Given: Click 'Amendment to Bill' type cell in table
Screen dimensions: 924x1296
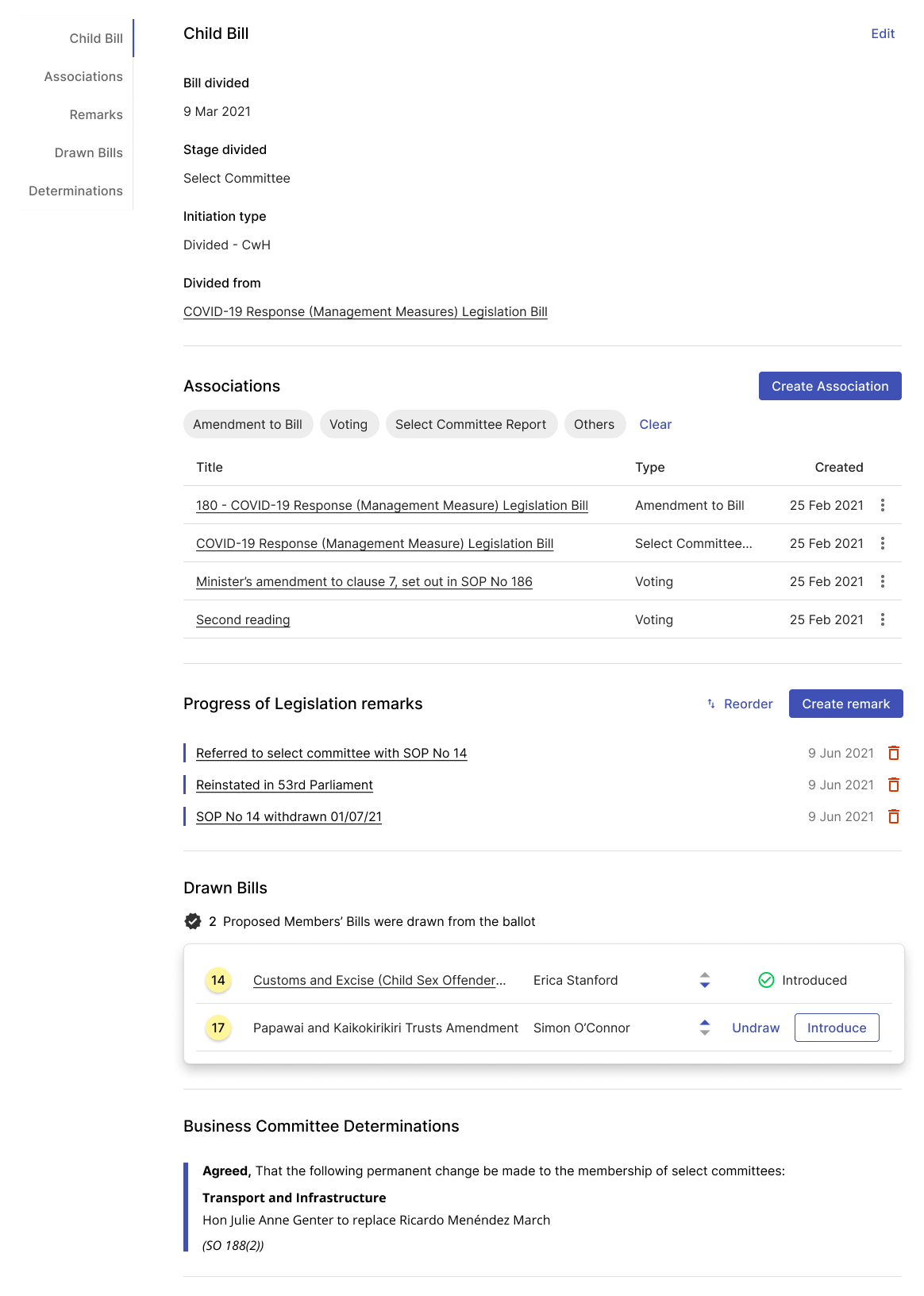Looking at the screenshot, I should click(690, 505).
